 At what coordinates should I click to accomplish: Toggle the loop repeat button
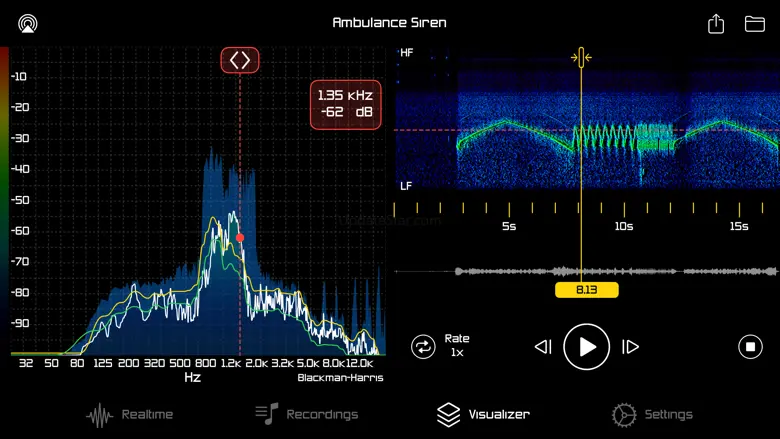[x=423, y=347]
